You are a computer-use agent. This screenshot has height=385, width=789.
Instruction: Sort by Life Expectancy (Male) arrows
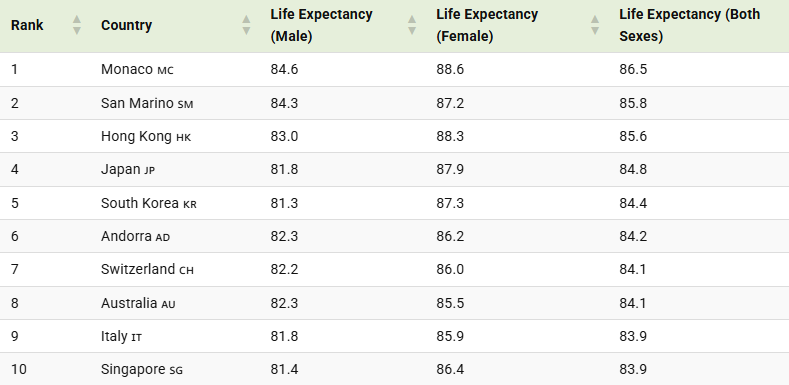pyautogui.click(x=412, y=25)
